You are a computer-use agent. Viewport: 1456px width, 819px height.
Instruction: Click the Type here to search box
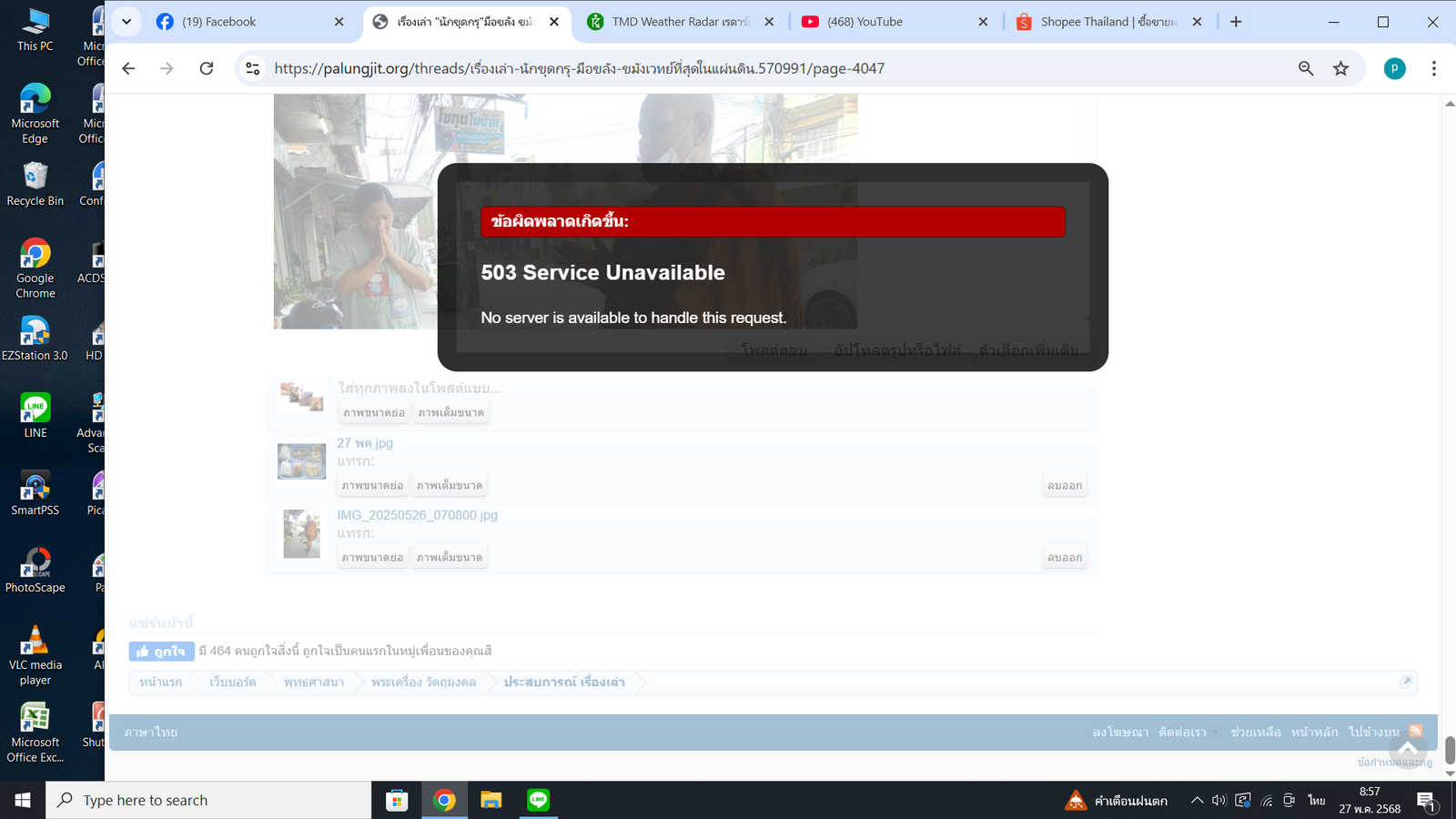209,800
